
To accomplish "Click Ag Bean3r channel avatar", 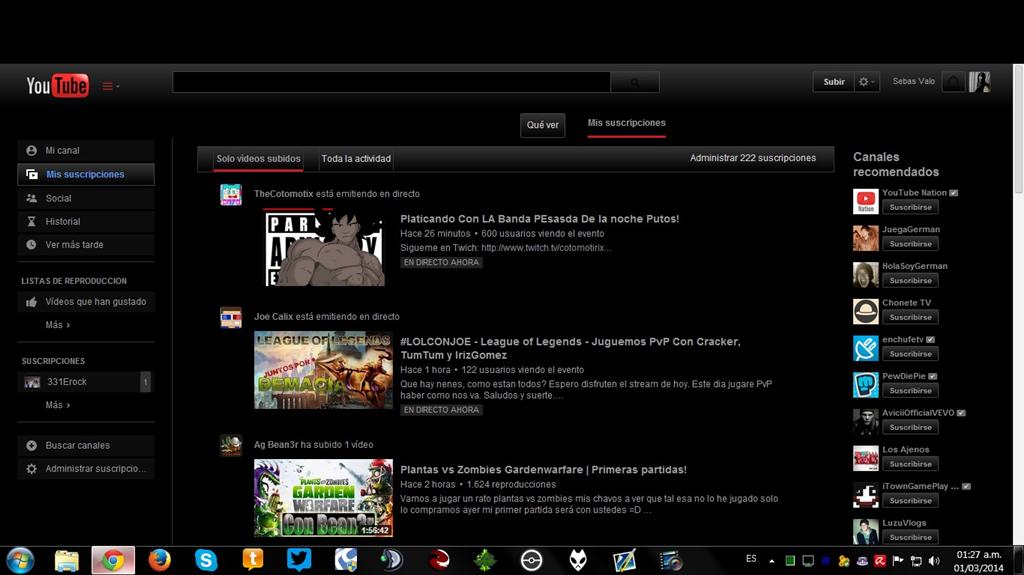I will 231,445.
